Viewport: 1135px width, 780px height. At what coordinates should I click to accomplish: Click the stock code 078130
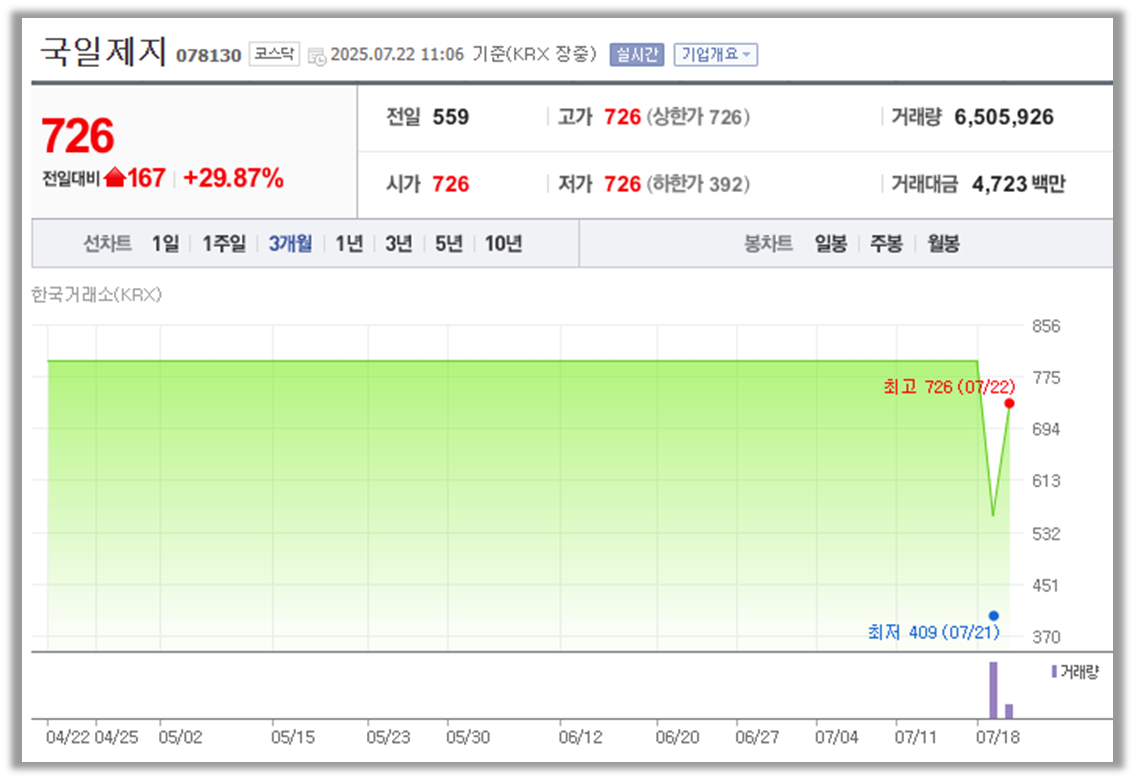tap(208, 55)
